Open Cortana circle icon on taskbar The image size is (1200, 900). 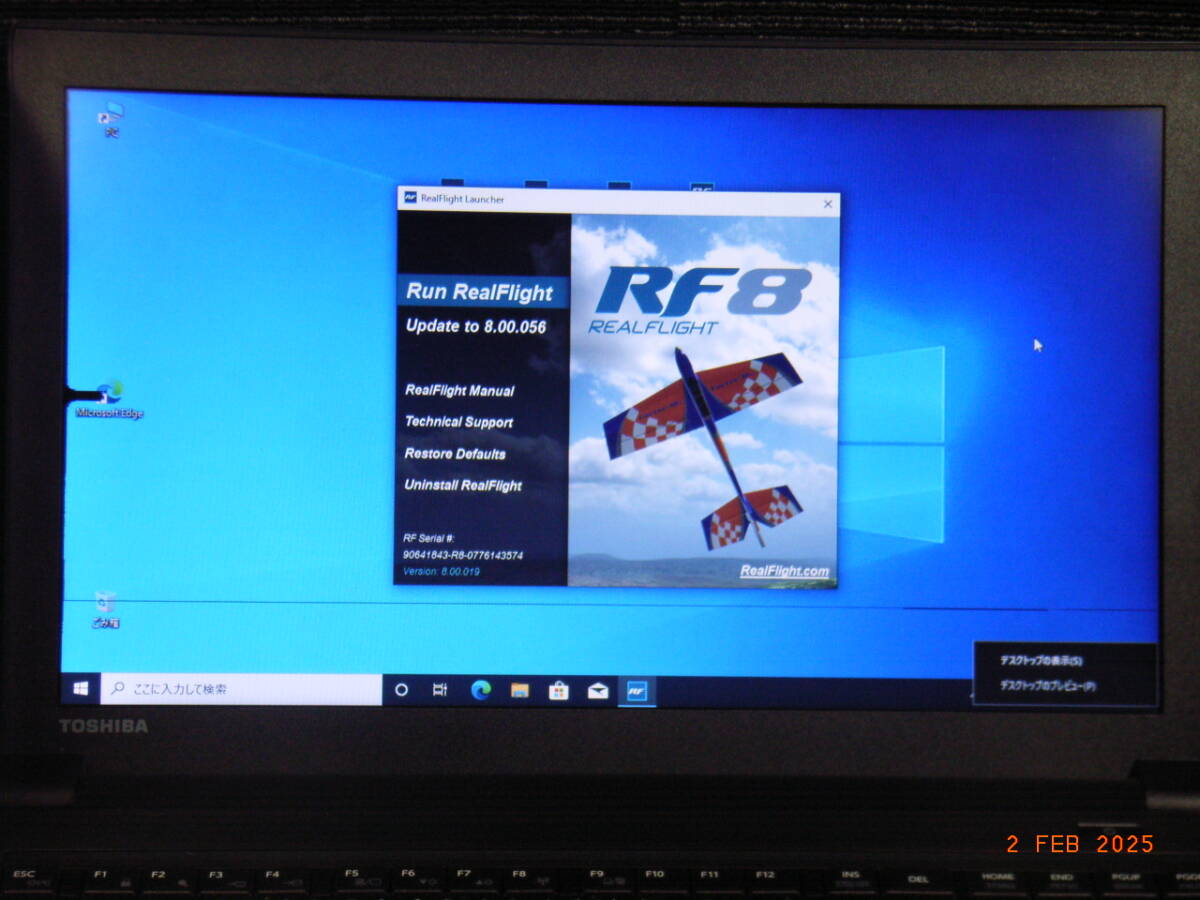click(401, 690)
